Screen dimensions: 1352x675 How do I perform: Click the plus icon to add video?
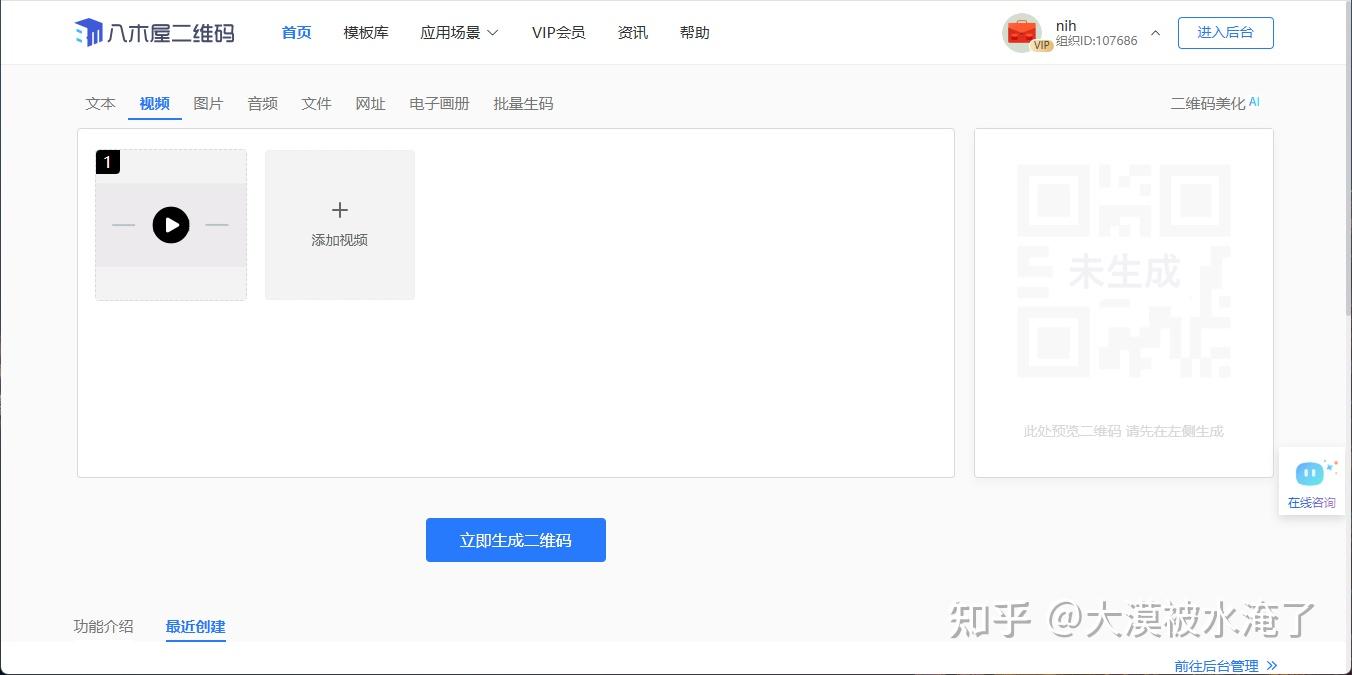point(340,210)
